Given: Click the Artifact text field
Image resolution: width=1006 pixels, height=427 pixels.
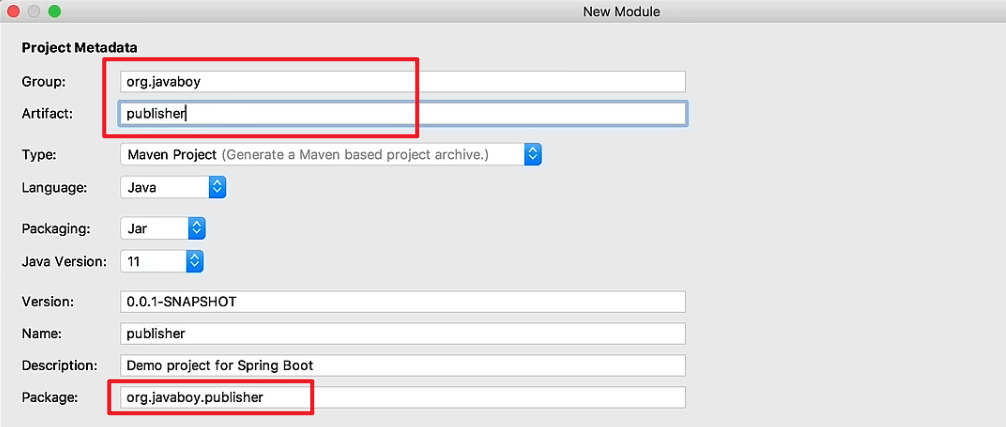Looking at the screenshot, I should click(x=402, y=113).
